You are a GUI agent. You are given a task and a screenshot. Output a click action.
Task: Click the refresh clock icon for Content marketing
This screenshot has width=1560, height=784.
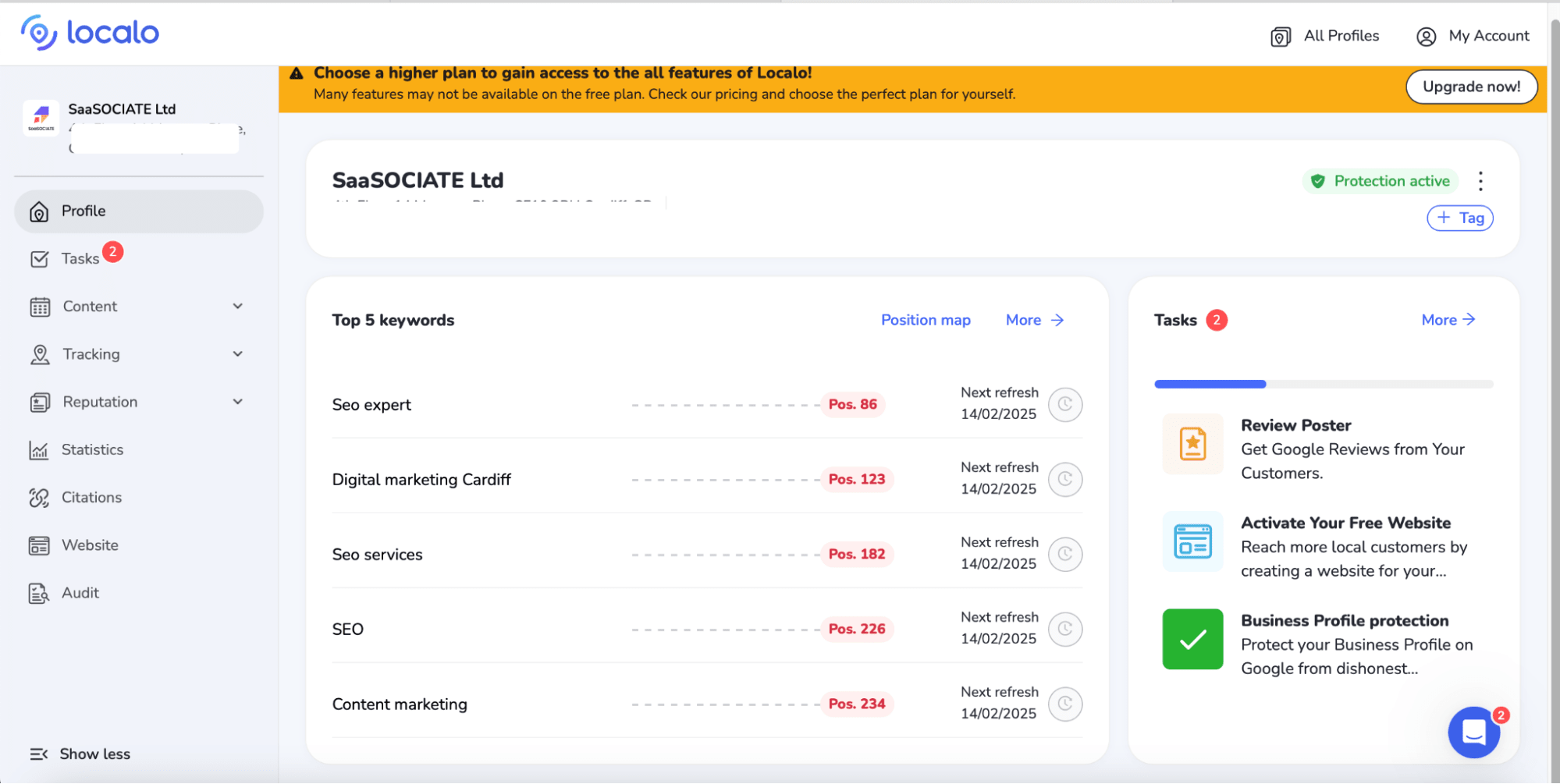[1065, 704]
